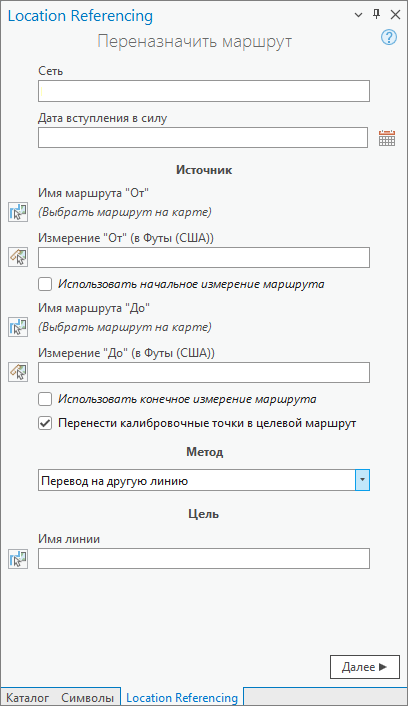Pick 'To' measure on map icon
408x706 pixels.
click(x=18, y=372)
